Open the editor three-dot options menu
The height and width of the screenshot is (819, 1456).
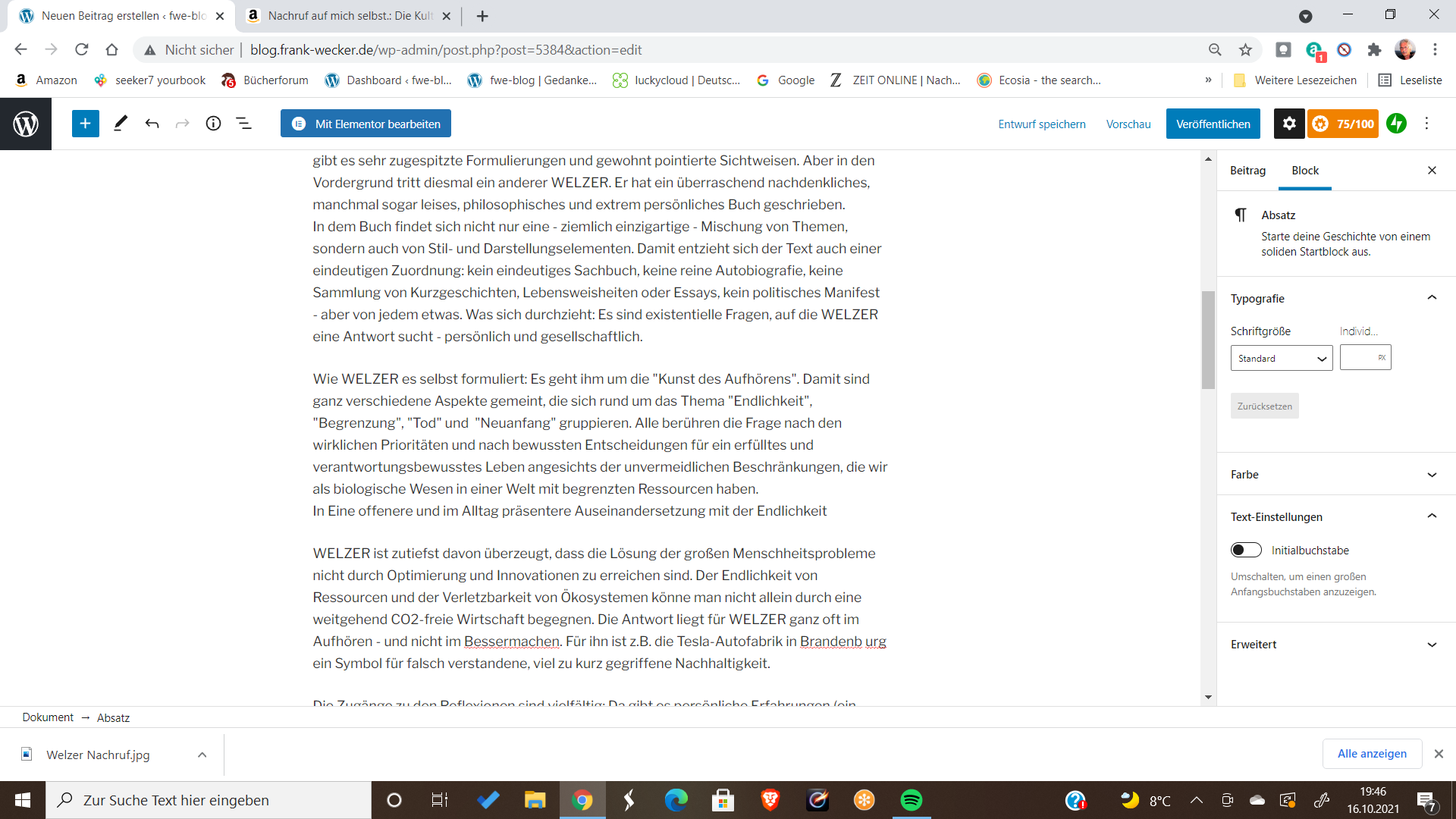click(x=1426, y=124)
